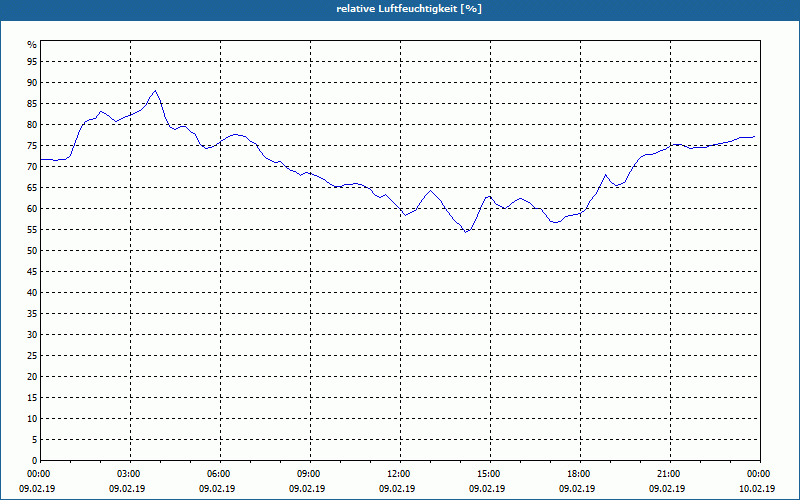The height and width of the screenshot is (500, 800).
Task: Click the y-axis tick label '15'
Action: 32,398
